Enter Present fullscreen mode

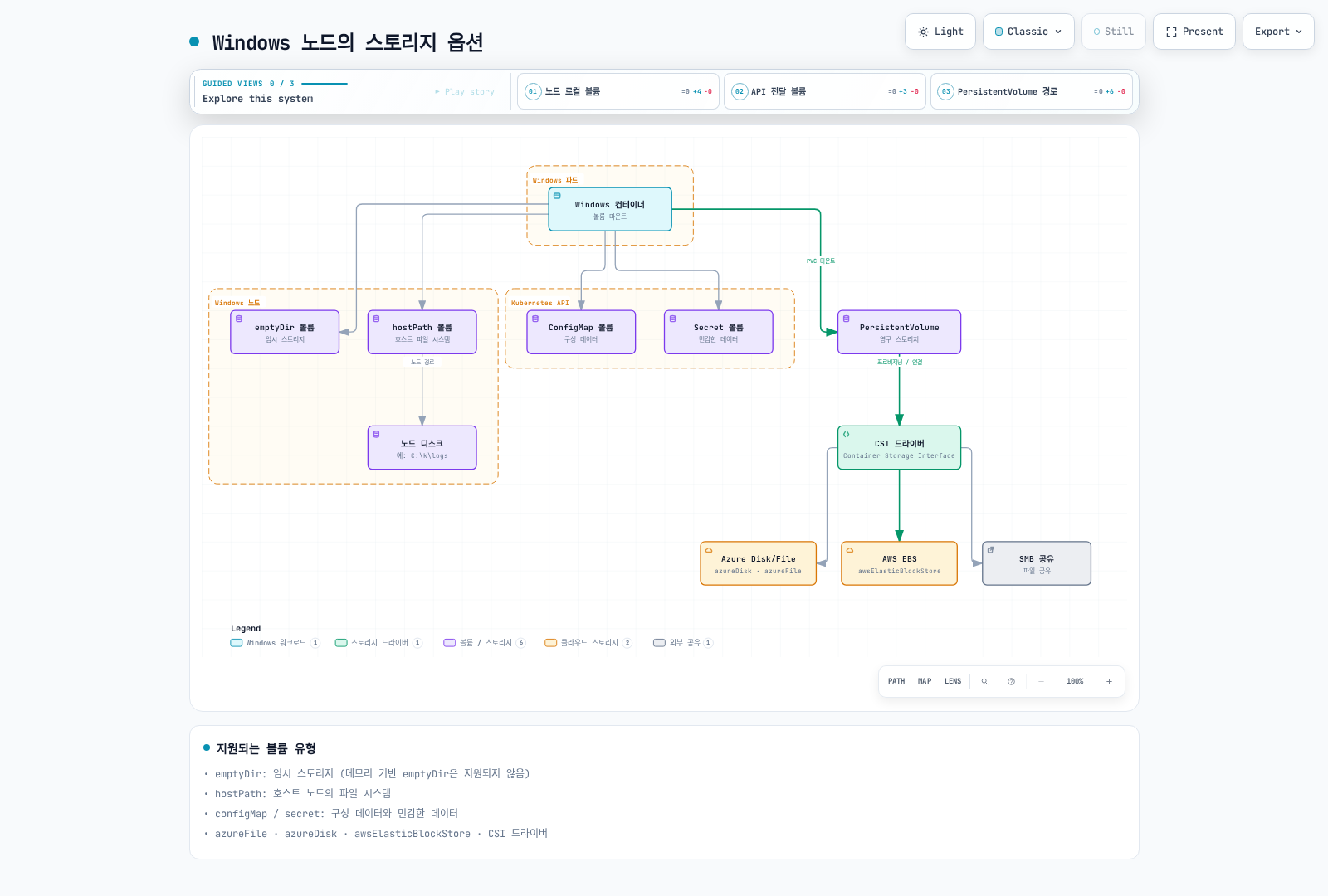tap(1194, 32)
